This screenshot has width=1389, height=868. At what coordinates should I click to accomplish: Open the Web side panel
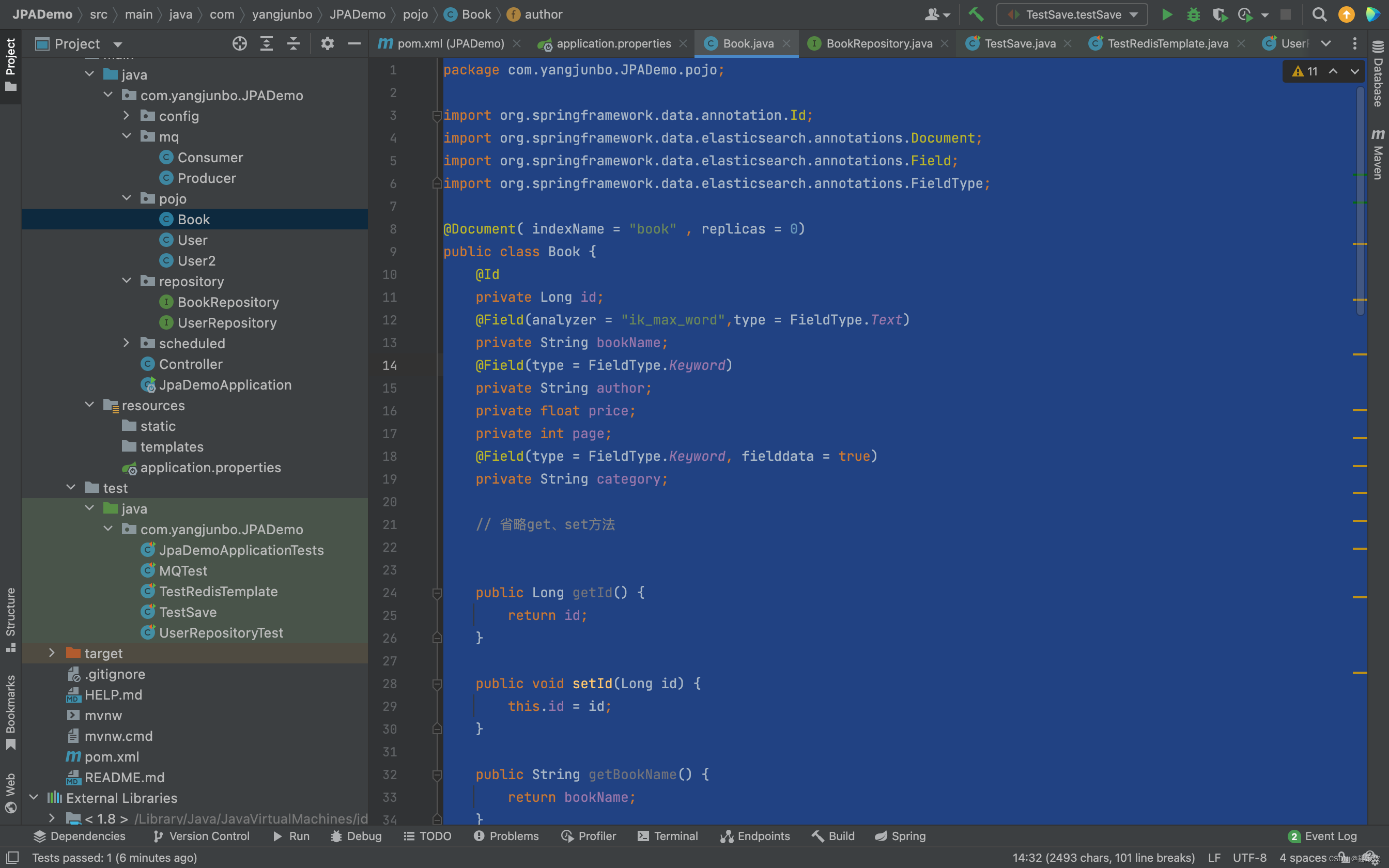click(x=10, y=794)
